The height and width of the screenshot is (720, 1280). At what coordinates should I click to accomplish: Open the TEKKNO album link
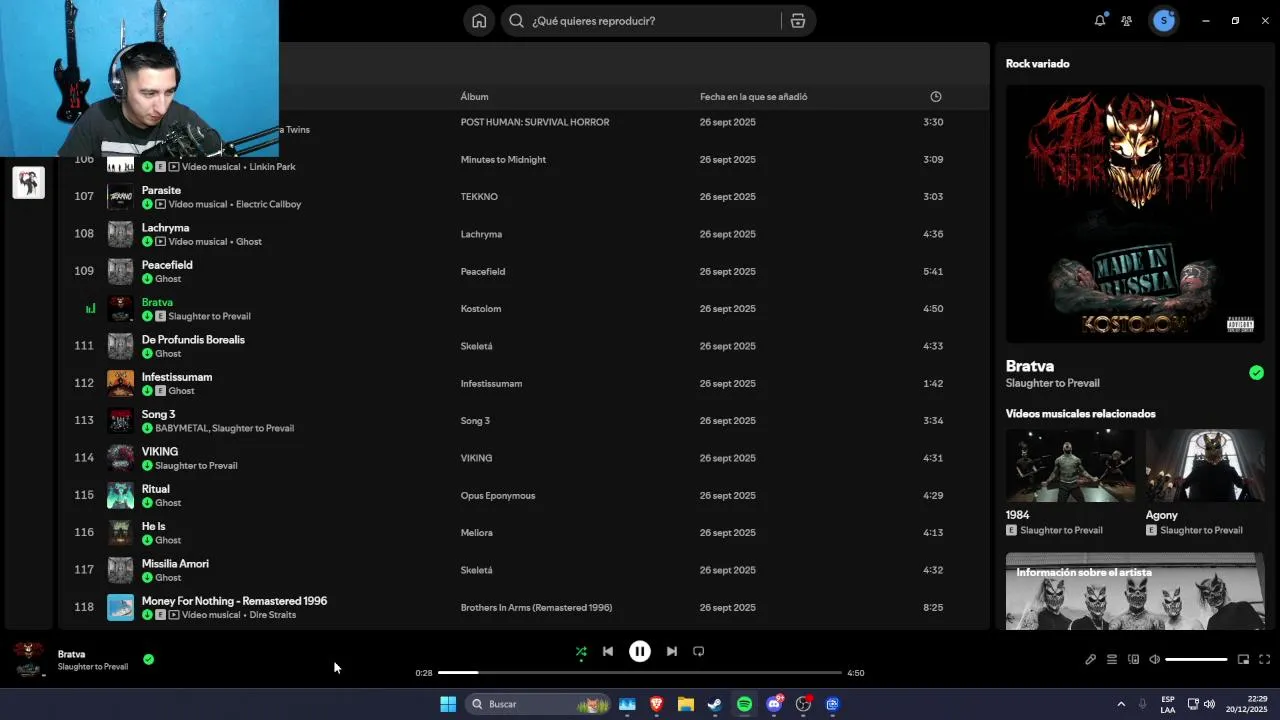[x=479, y=197]
